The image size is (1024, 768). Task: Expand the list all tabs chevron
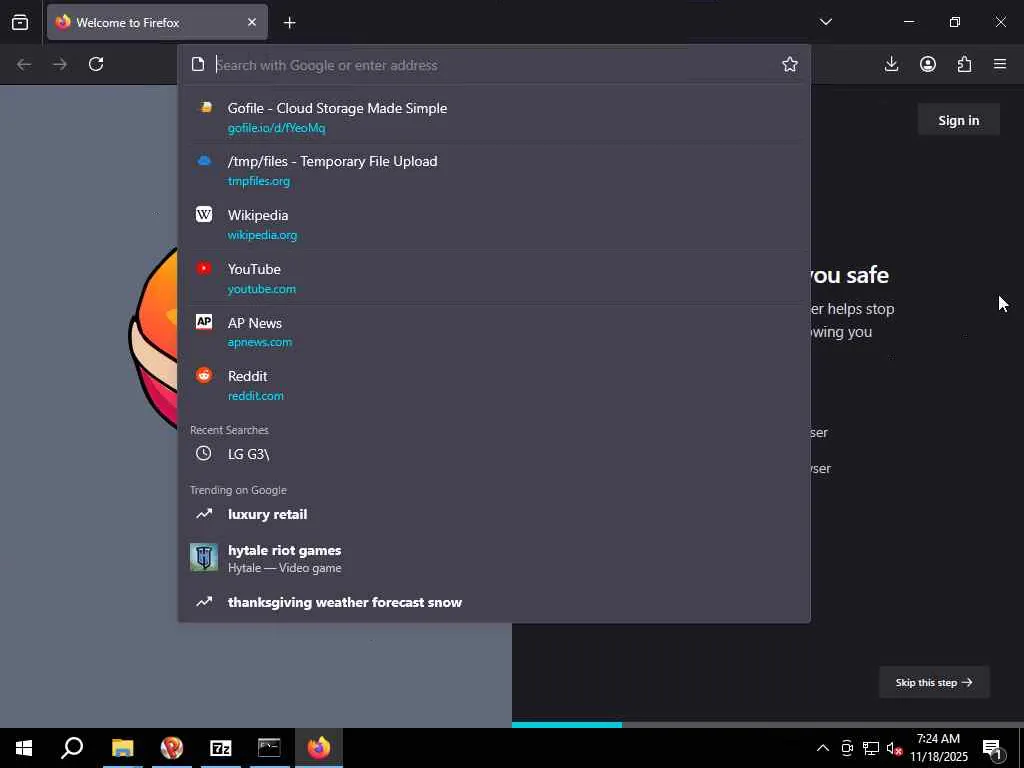(825, 22)
